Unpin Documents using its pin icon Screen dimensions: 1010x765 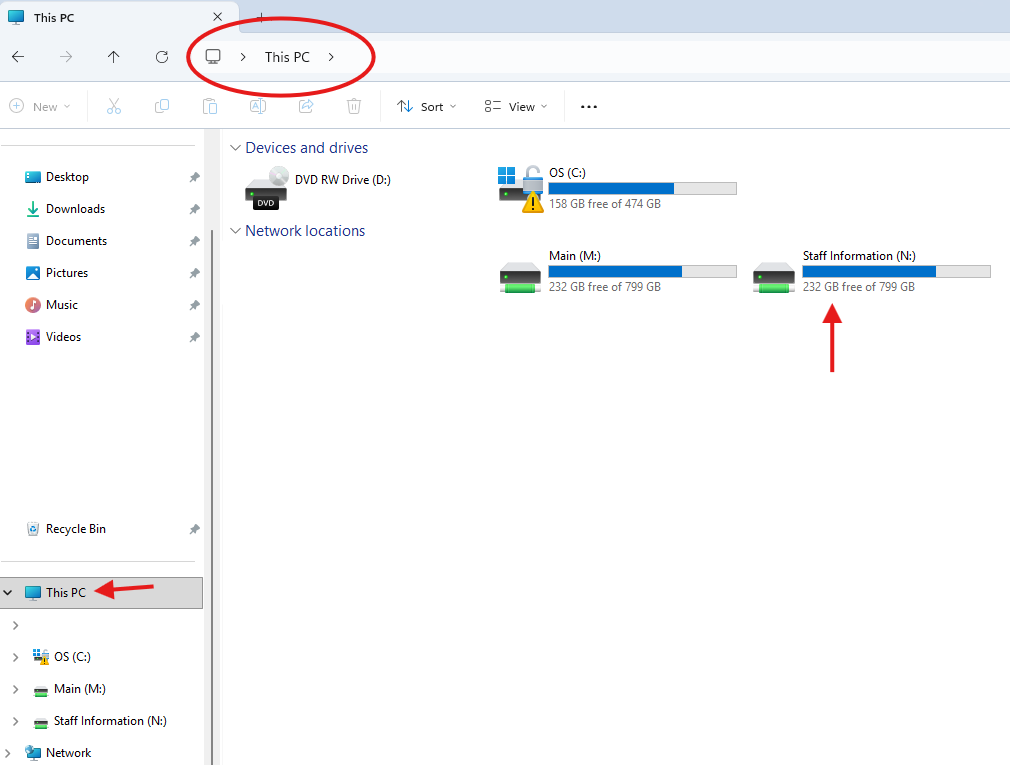point(194,241)
